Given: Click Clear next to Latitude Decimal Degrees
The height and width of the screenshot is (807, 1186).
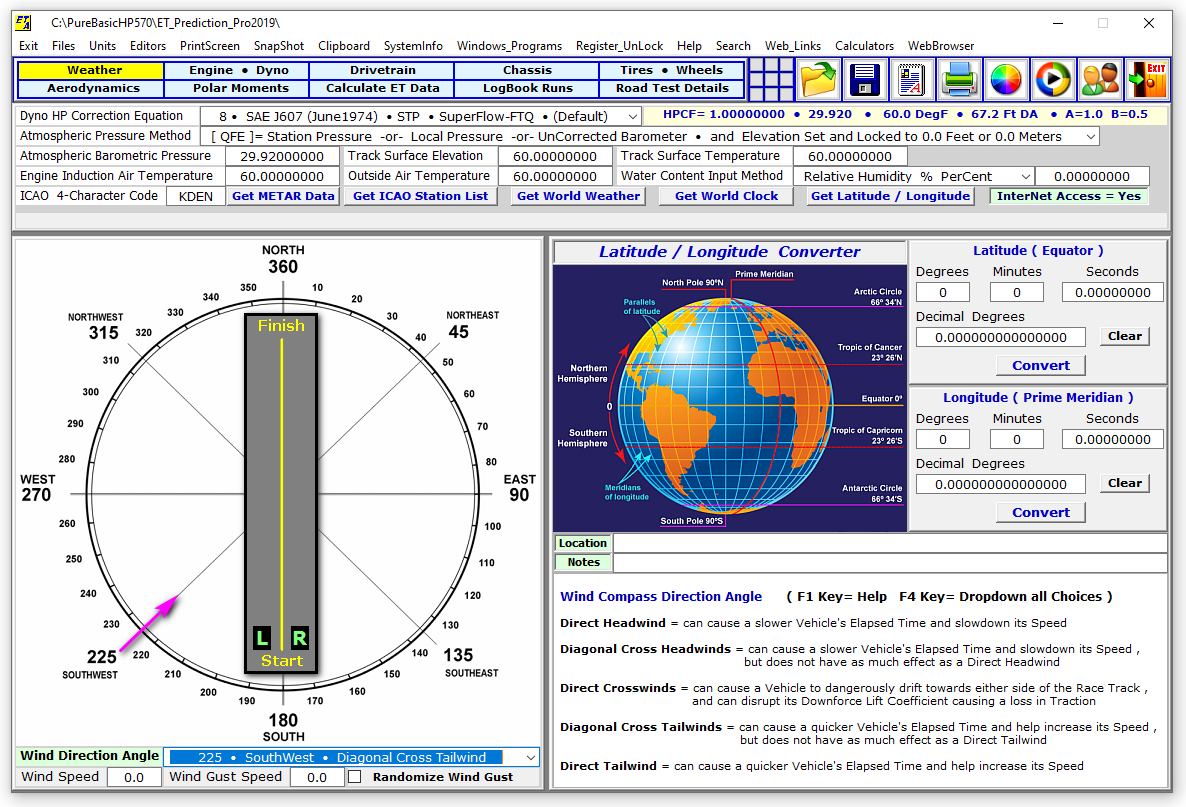Looking at the screenshot, I should (x=1125, y=336).
